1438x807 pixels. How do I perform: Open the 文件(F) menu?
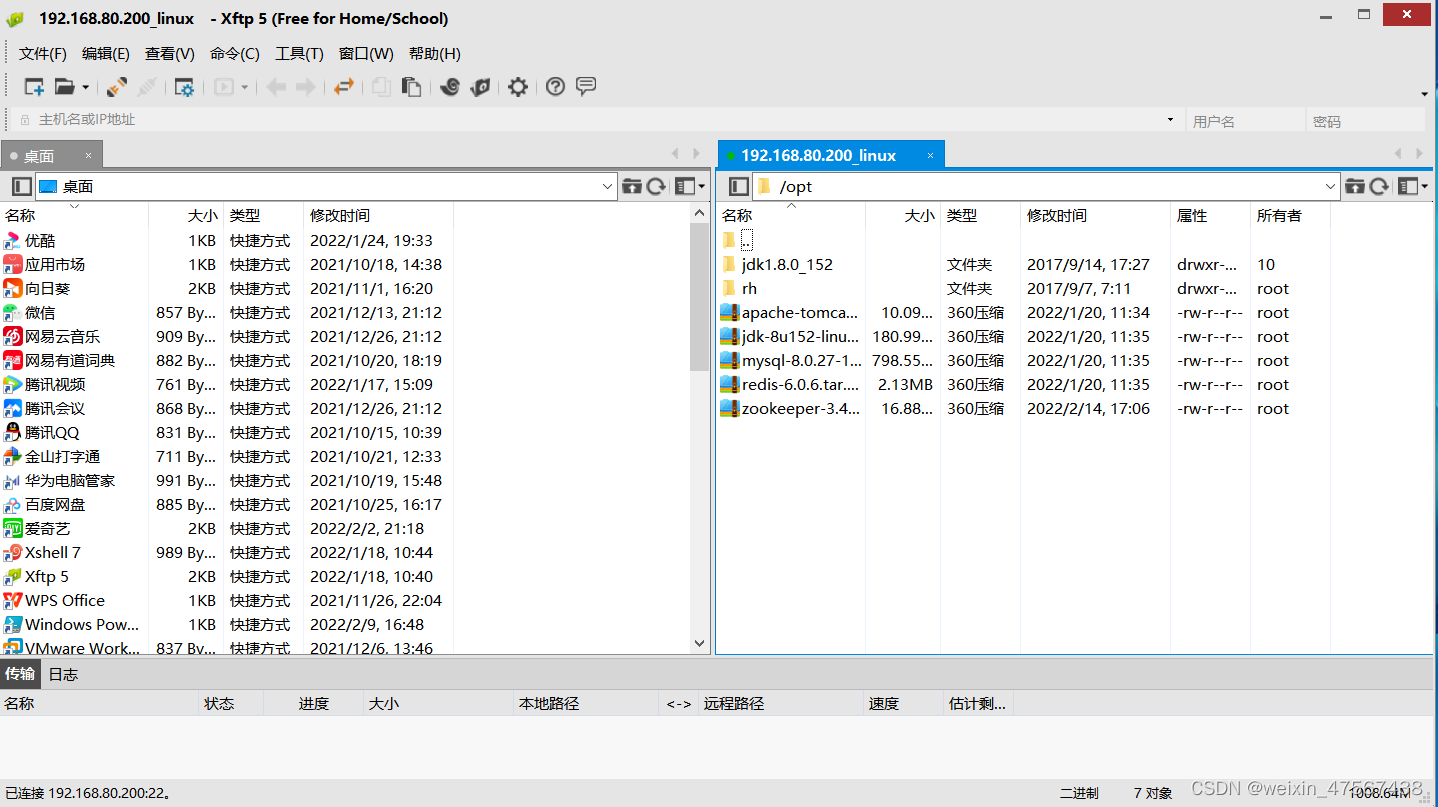43,54
